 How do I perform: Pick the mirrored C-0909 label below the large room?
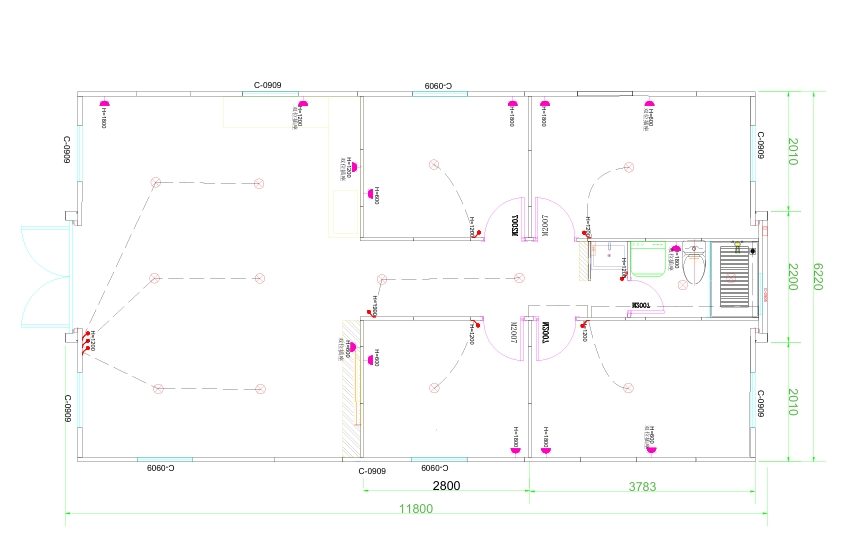tap(161, 468)
